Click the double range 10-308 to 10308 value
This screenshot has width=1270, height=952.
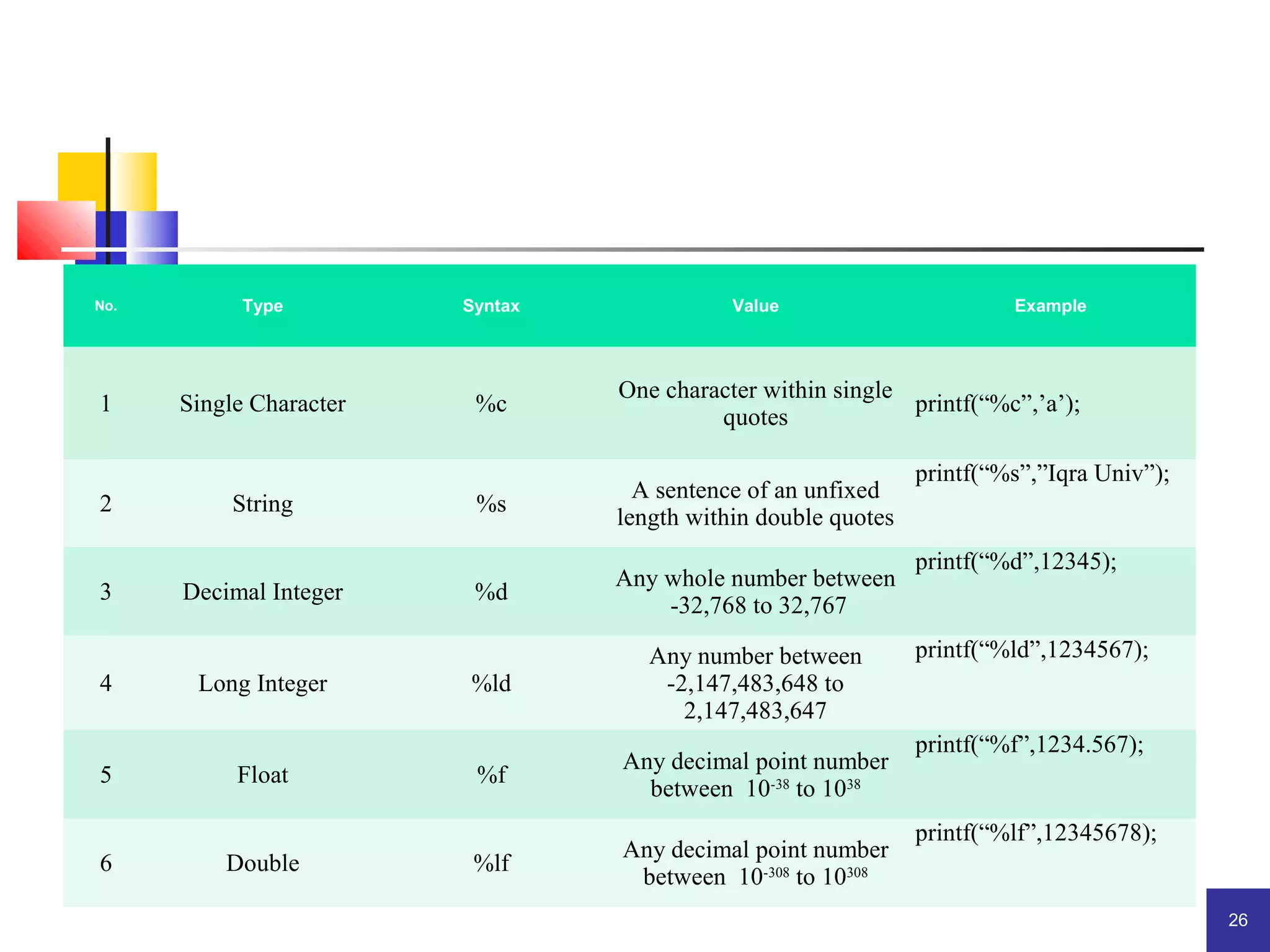click(755, 863)
